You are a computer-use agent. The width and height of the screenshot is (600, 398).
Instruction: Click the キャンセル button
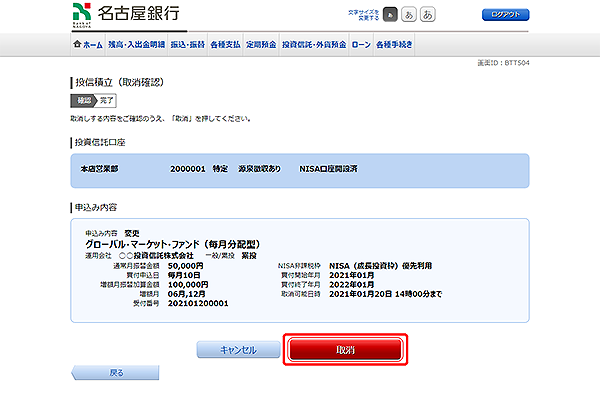238,350
